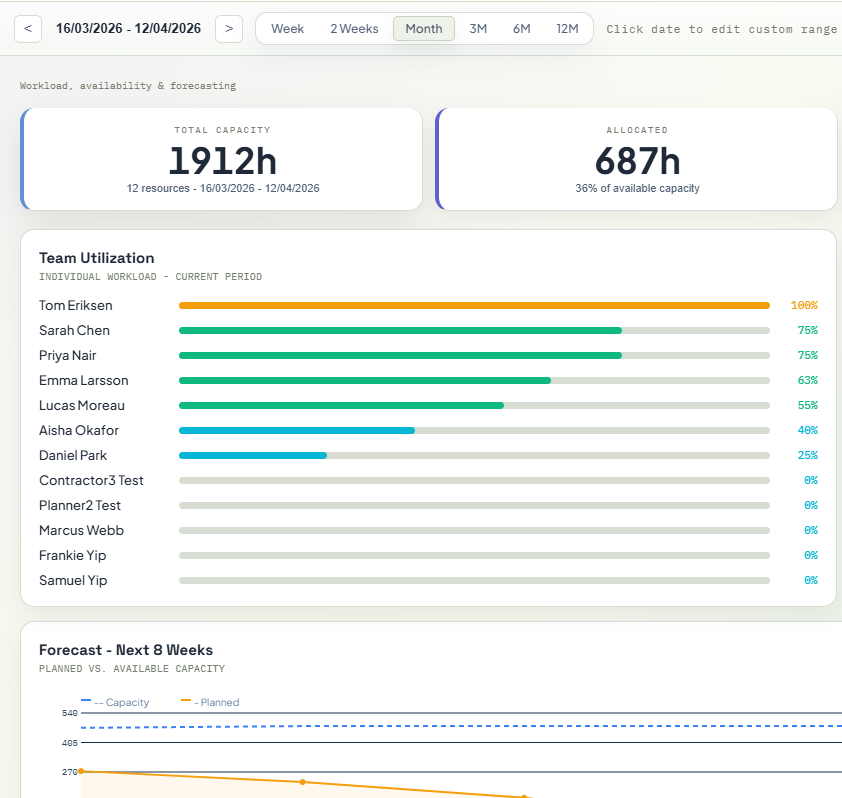Select the 6M forecast range

pos(521,29)
